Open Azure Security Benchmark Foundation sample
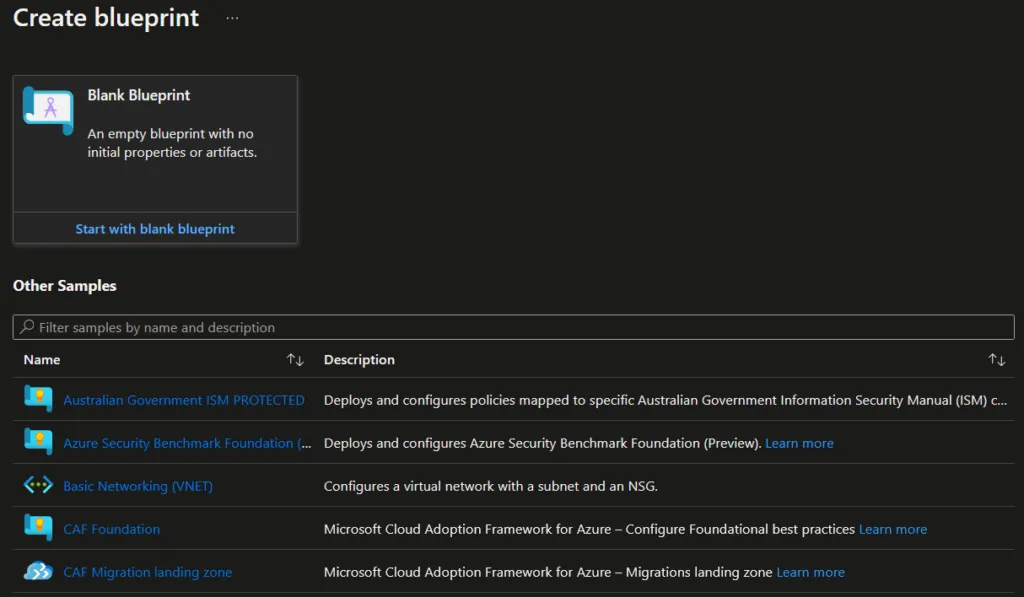 click(187, 444)
